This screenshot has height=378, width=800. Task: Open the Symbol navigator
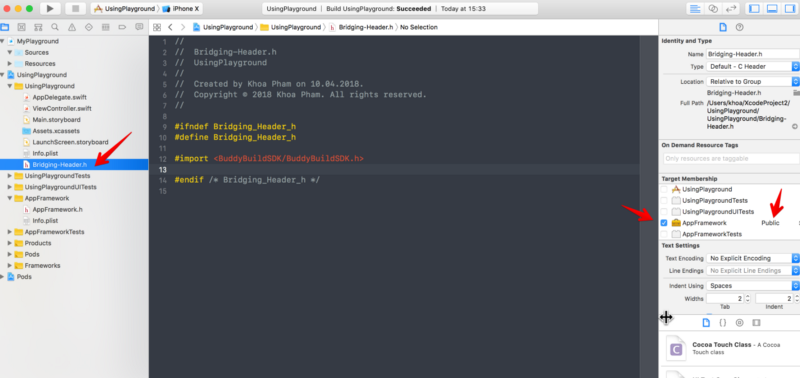click(38, 27)
